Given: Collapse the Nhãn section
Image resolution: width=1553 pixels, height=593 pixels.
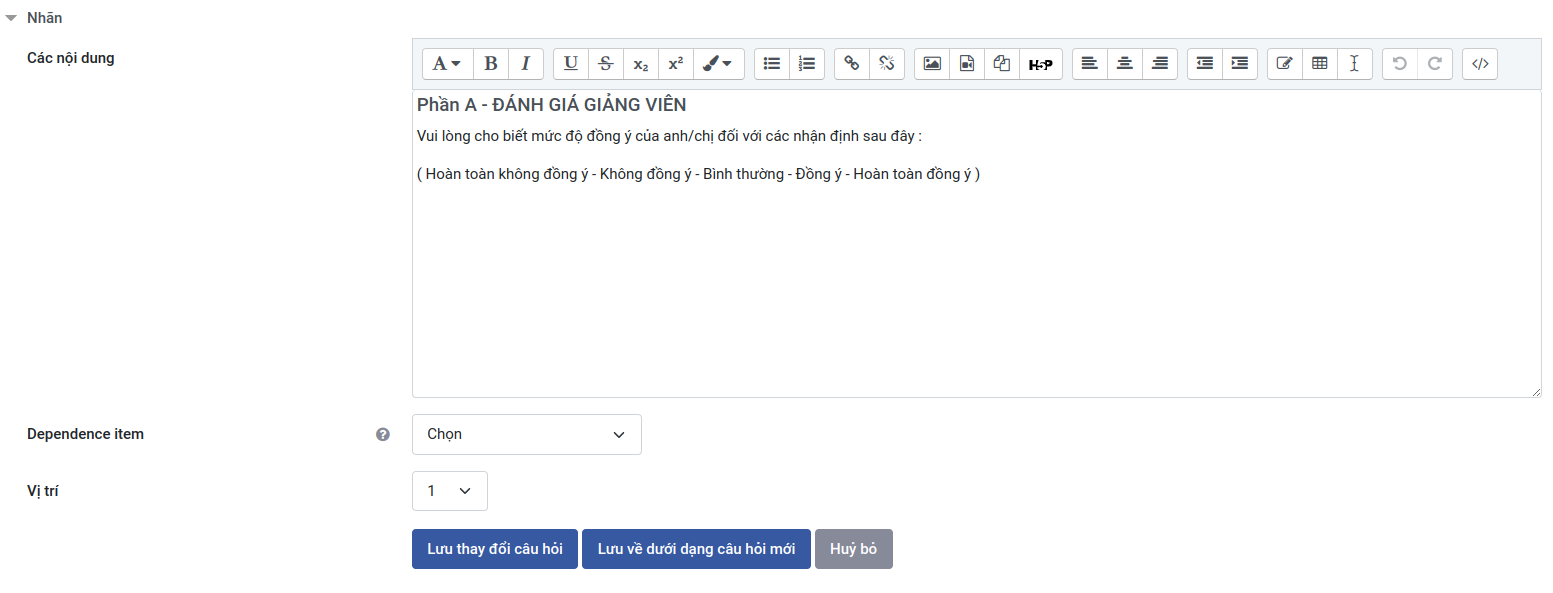Looking at the screenshot, I should pyautogui.click(x=12, y=18).
